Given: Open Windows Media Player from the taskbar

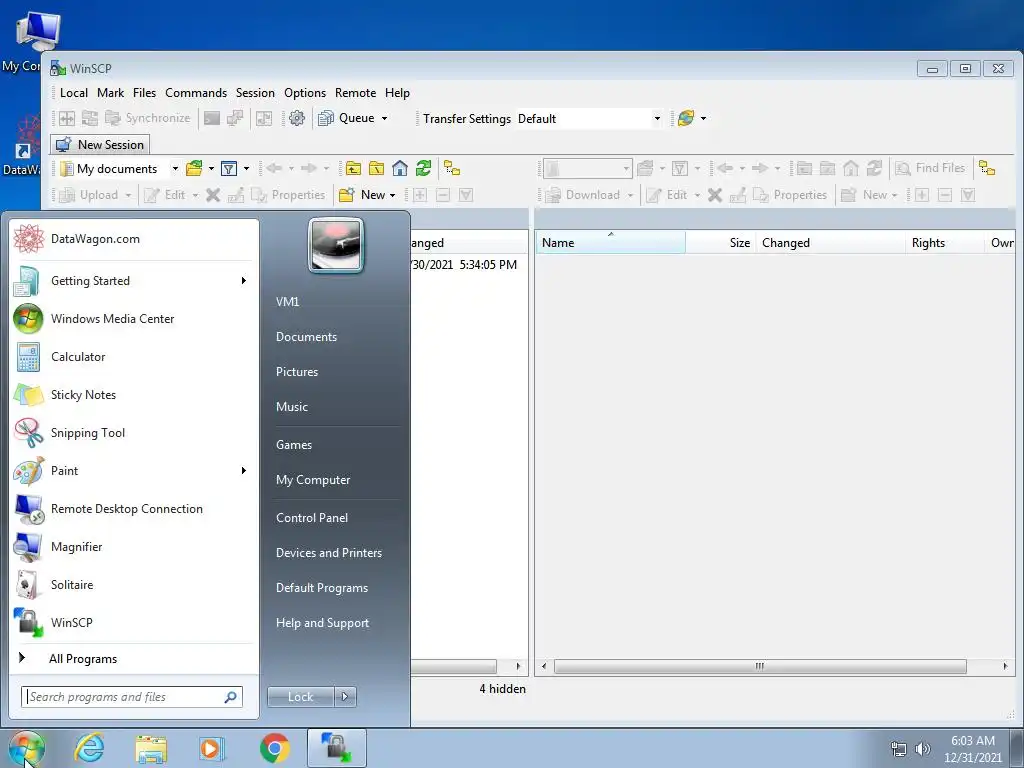Looking at the screenshot, I should (x=212, y=748).
